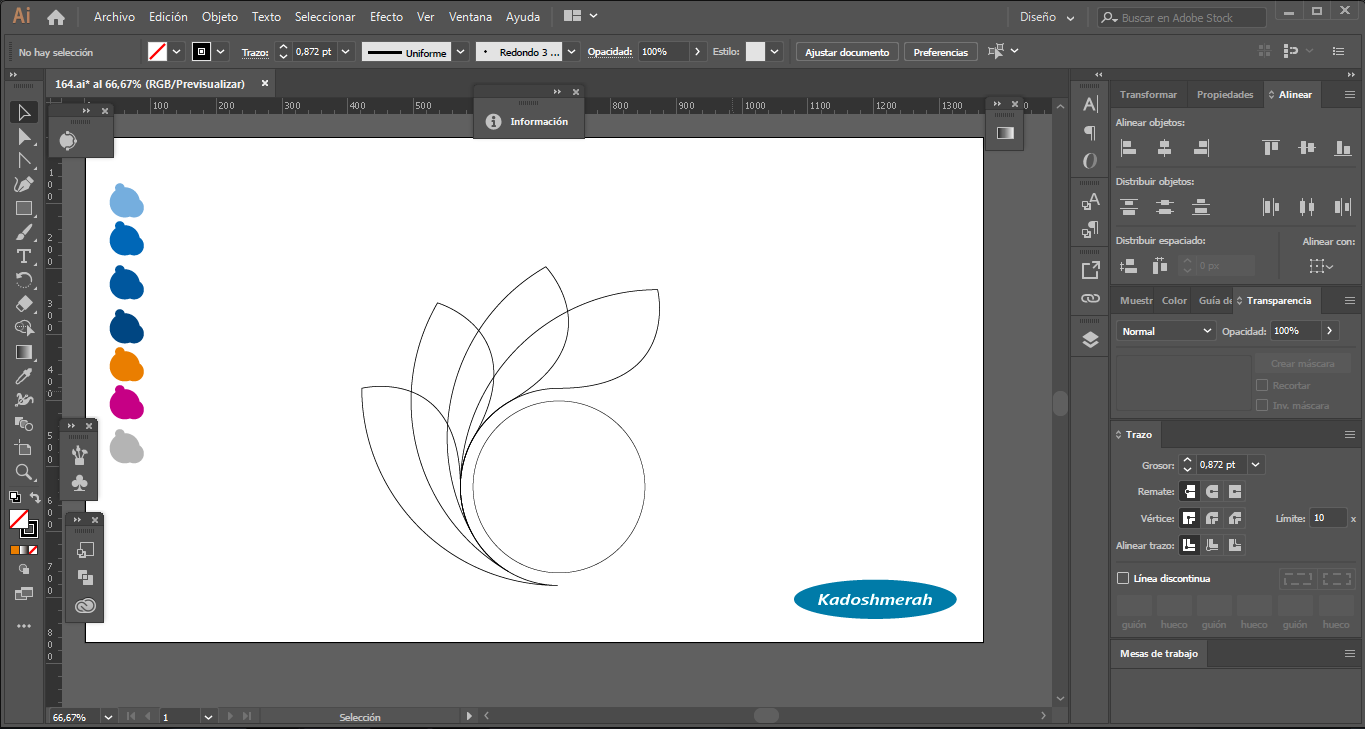Image resolution: width=1365 pixels, height=729 pixels.
Task: Expand the Opacidad arrow in control bar
Action: tap(698, 52)
